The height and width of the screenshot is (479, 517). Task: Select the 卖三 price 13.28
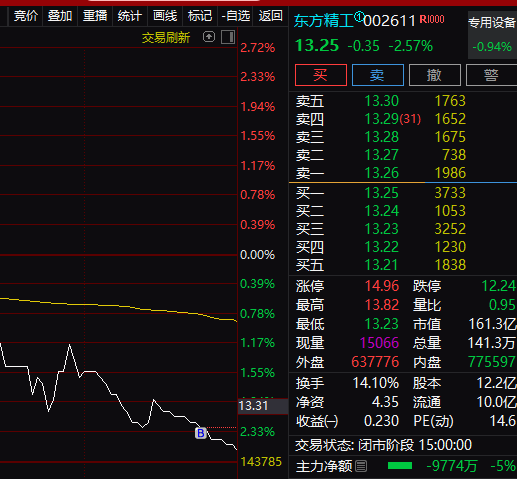pyautogui.click(x=382, y=137)
